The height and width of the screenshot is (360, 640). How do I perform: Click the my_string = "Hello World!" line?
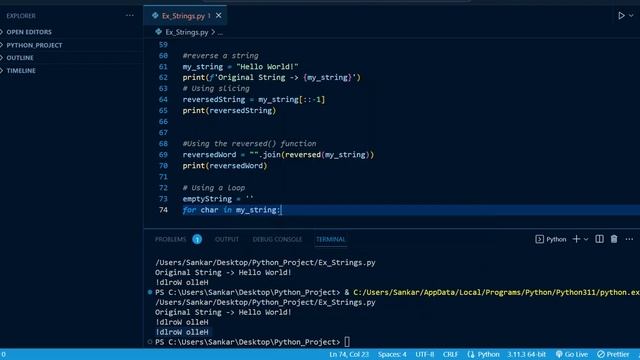(x=240, y=67)
